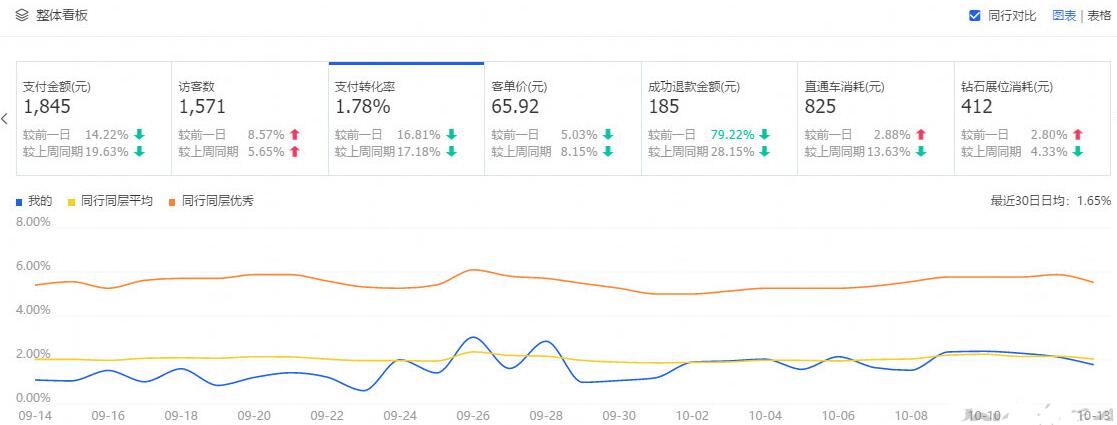The height and width of the screenshot is (425, 1117).
Task: Click the 整体看板 layers icon
Action: 22,15
